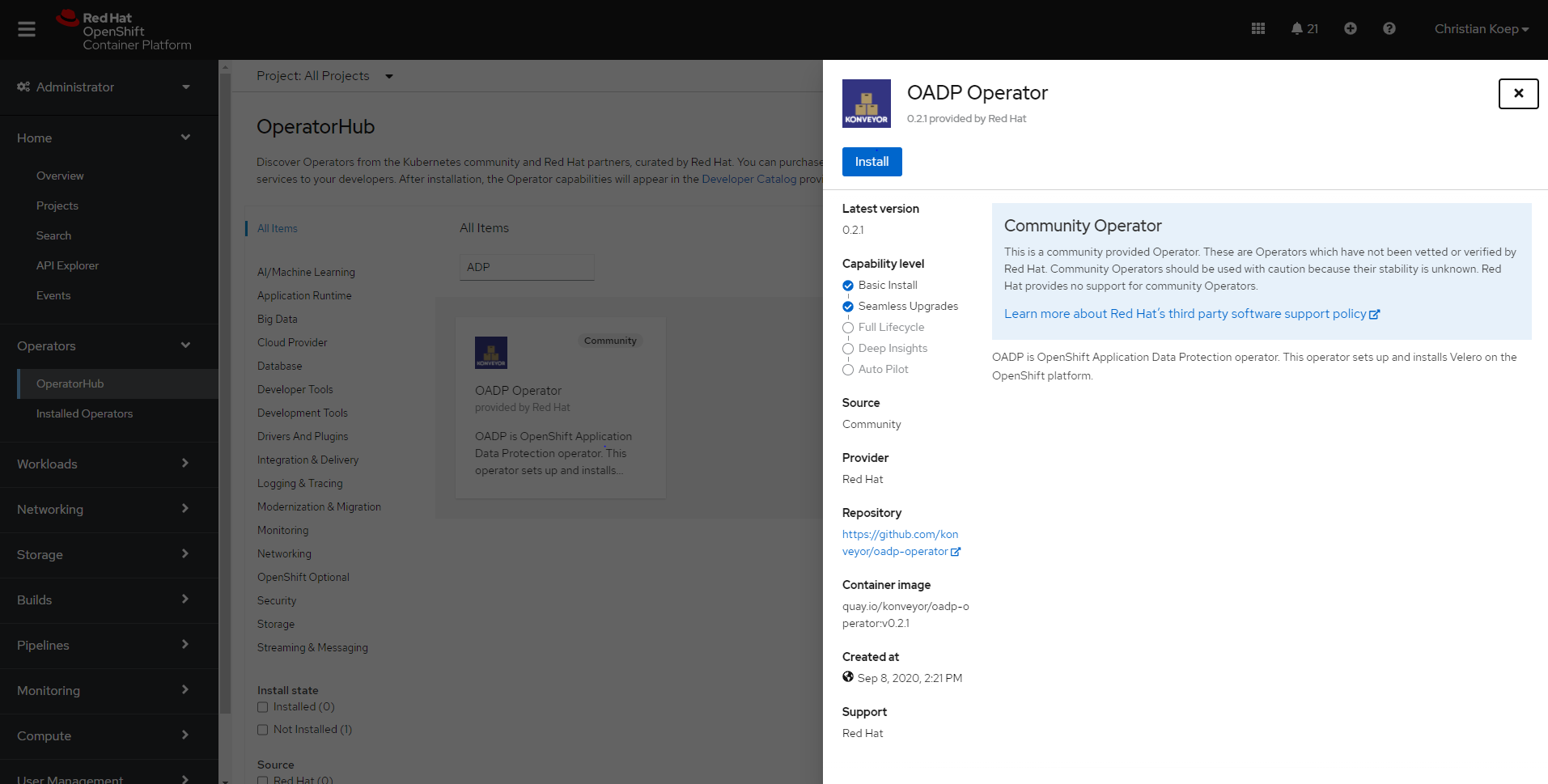
Task: Open the navigation hamburger menu
Action: coord(26,28)
